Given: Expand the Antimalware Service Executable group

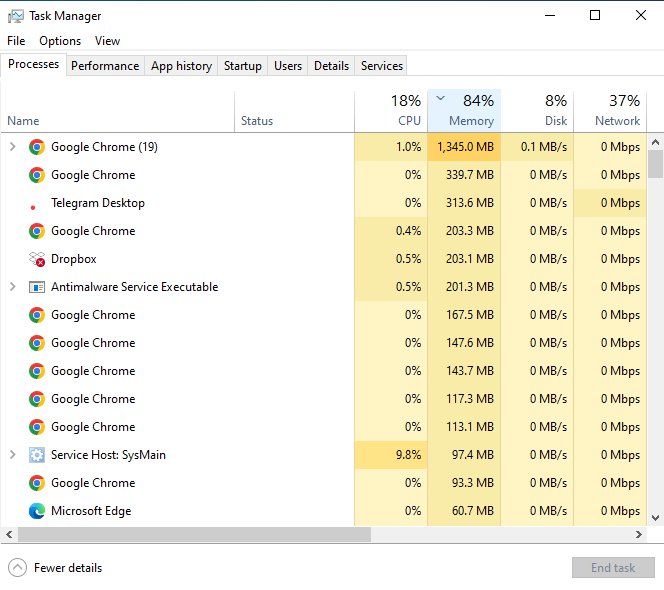Looking at the screenshot, I should (12, 287).
